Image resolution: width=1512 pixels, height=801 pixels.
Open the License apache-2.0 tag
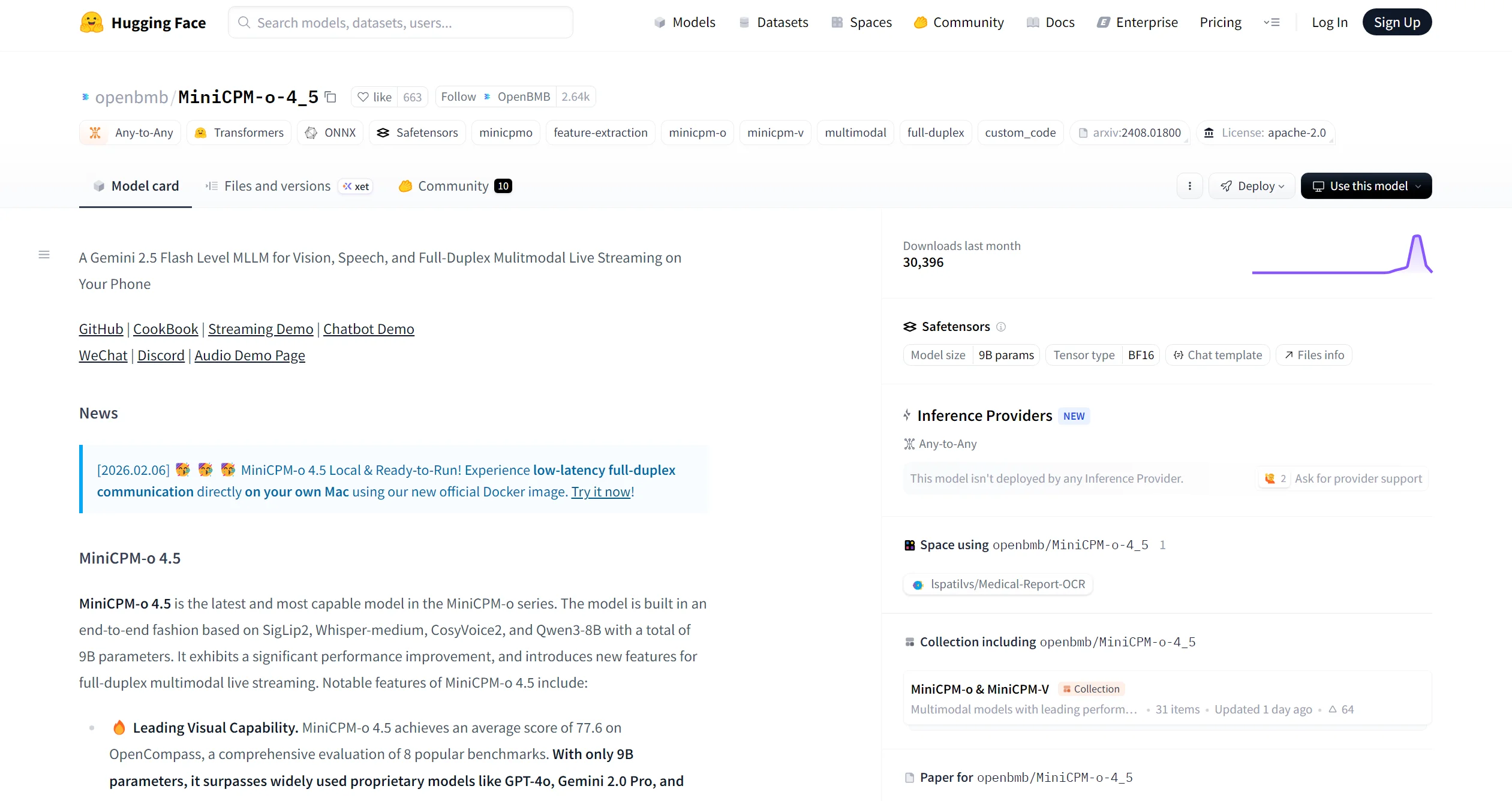pos(1265,133)
